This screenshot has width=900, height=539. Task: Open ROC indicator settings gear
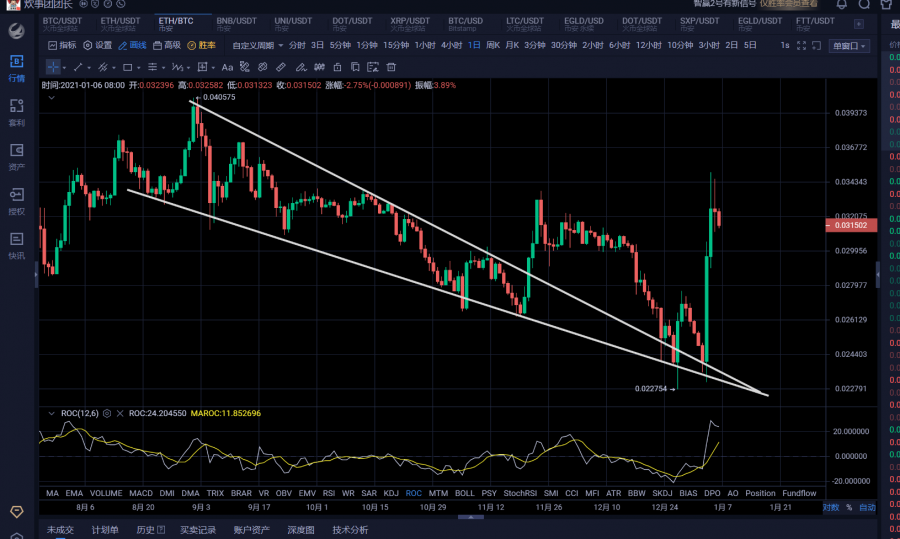(107, 413)
